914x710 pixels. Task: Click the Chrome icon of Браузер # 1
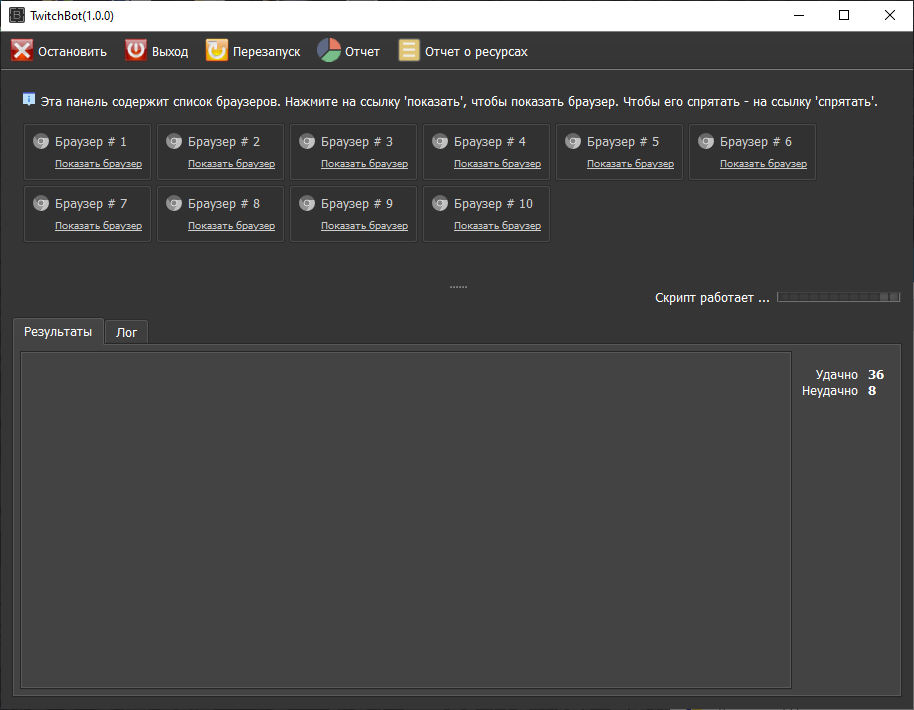(x=41, y=142)
